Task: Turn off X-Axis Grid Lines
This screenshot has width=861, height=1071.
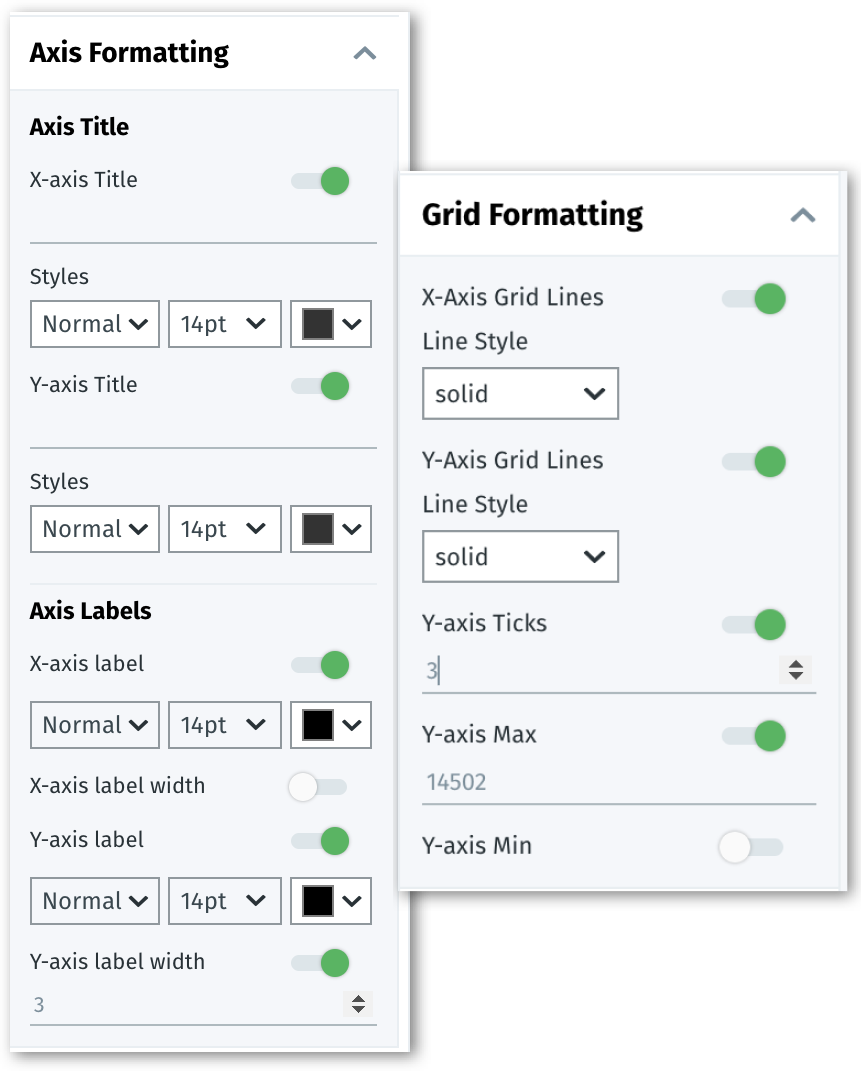Action: 755,298
